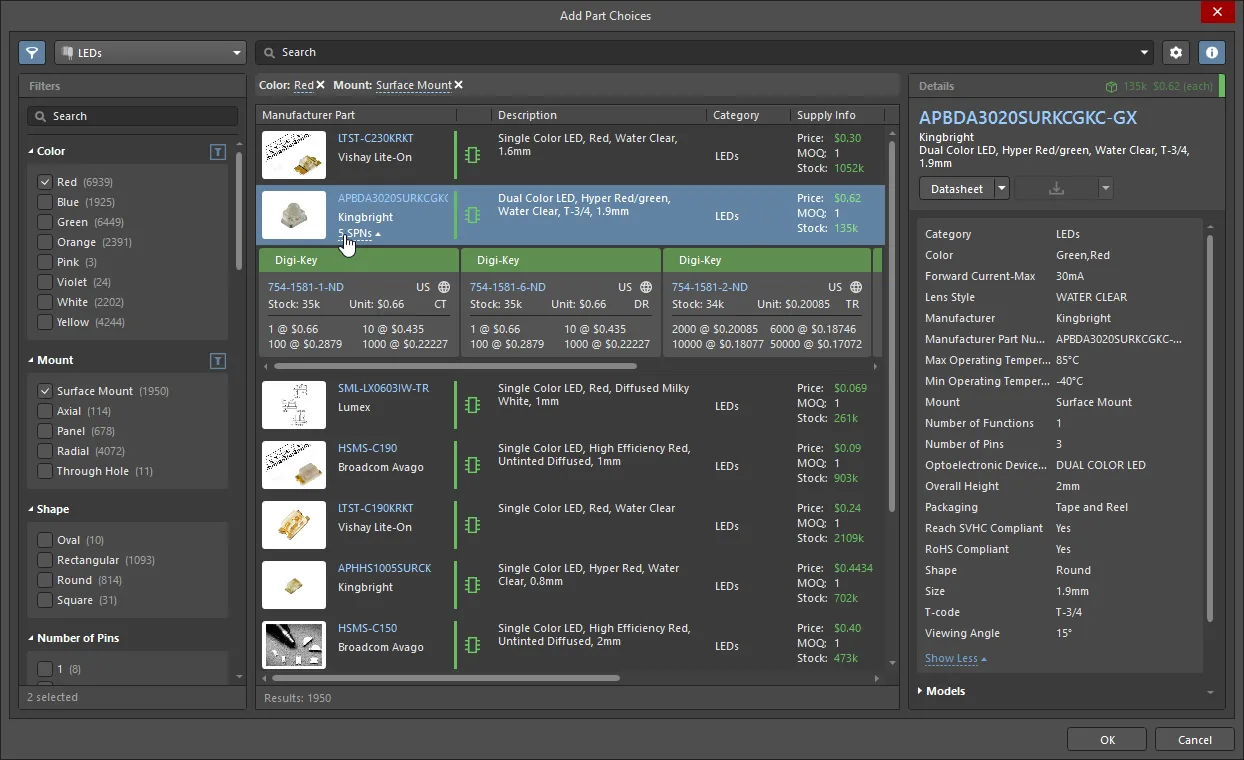Click the Details panel vertical scrollbar

point(1210,427)
